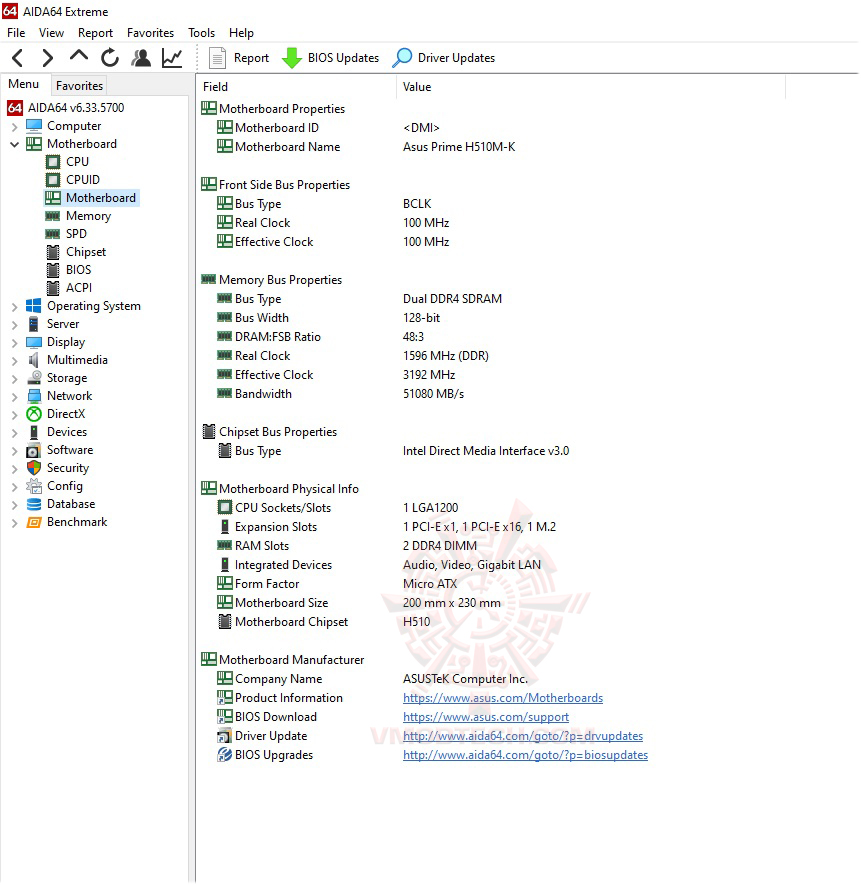Select the Company Name row
This screenshot has height=885, width=861.
click(373, 679)
